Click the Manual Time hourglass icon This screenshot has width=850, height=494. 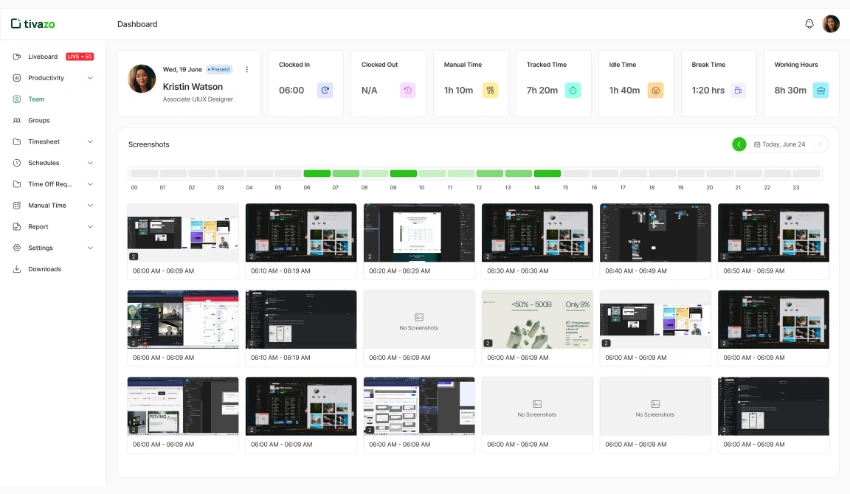click(x=490, y=90)
